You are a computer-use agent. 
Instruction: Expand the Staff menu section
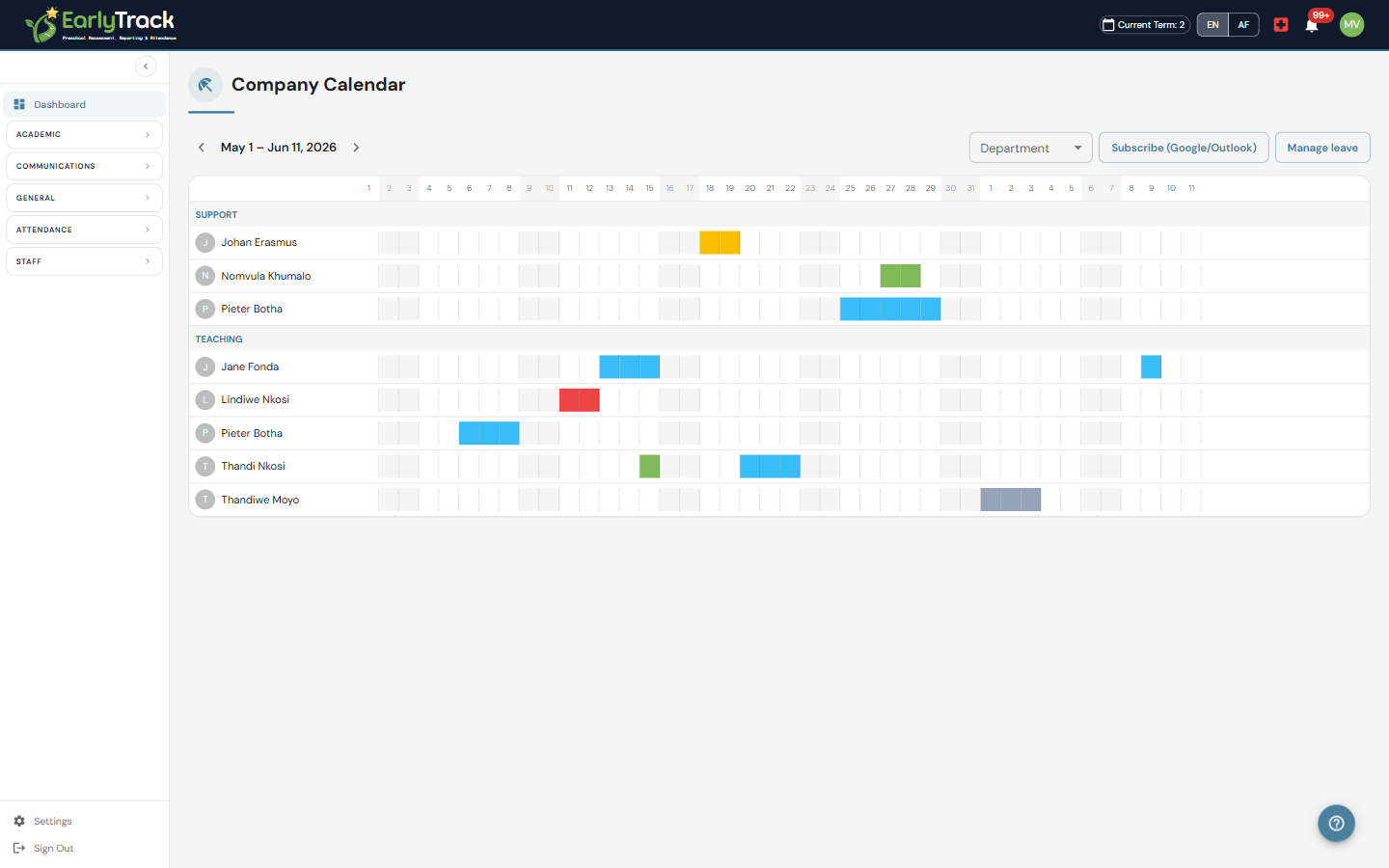coord(84,261)
